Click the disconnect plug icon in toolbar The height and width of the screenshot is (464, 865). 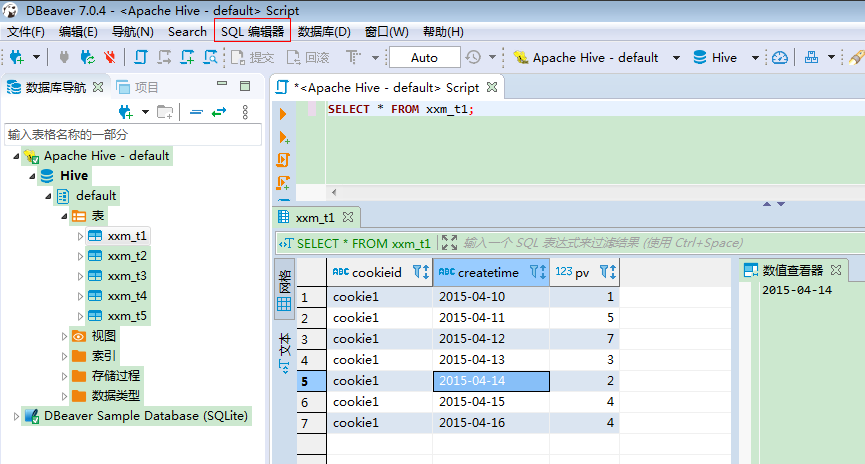pos(64,57)
